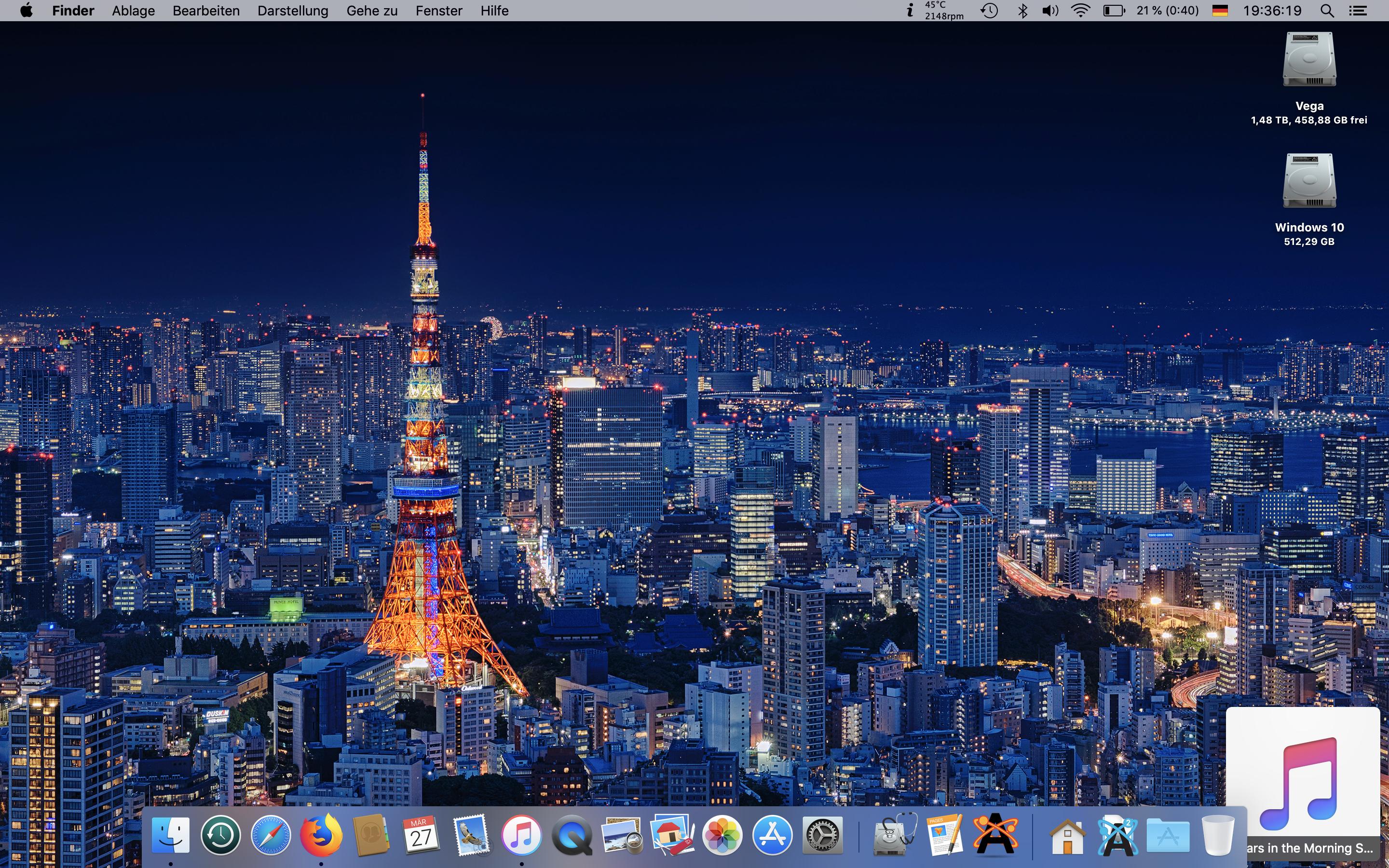Open iTunes in the Dock
The image size is (1389, 868).
point(521,835)
